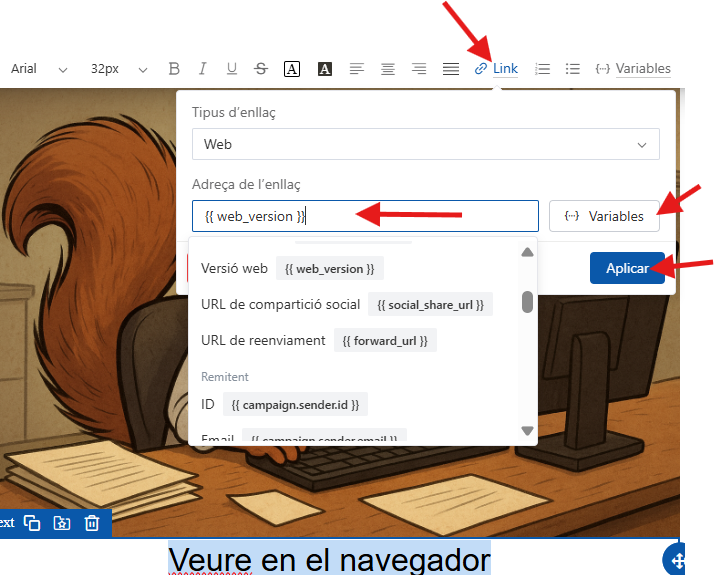Open text background color picker
Viewport: 714px width, 575px height.
pyautogui.click(x=324, y=69)
